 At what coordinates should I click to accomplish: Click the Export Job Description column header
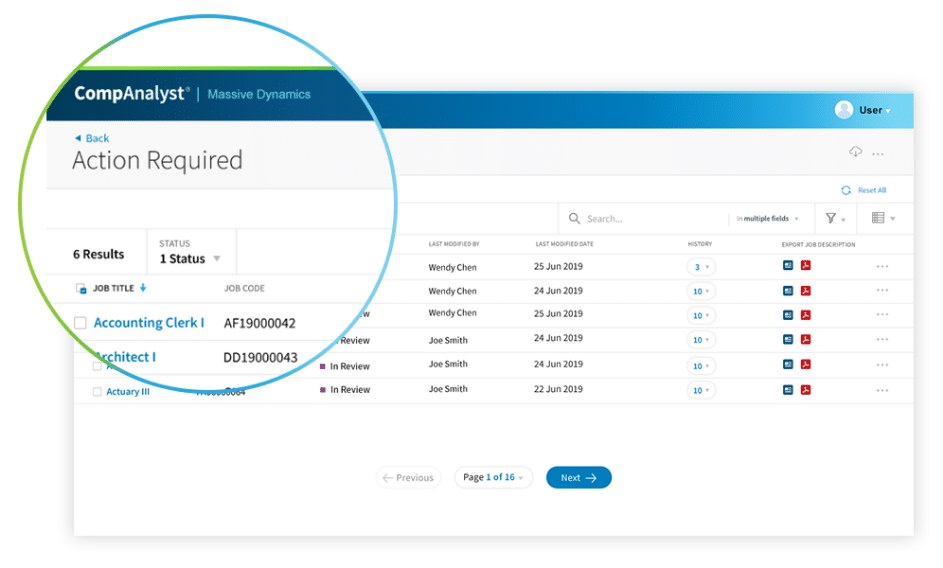[x=819, y=245]
